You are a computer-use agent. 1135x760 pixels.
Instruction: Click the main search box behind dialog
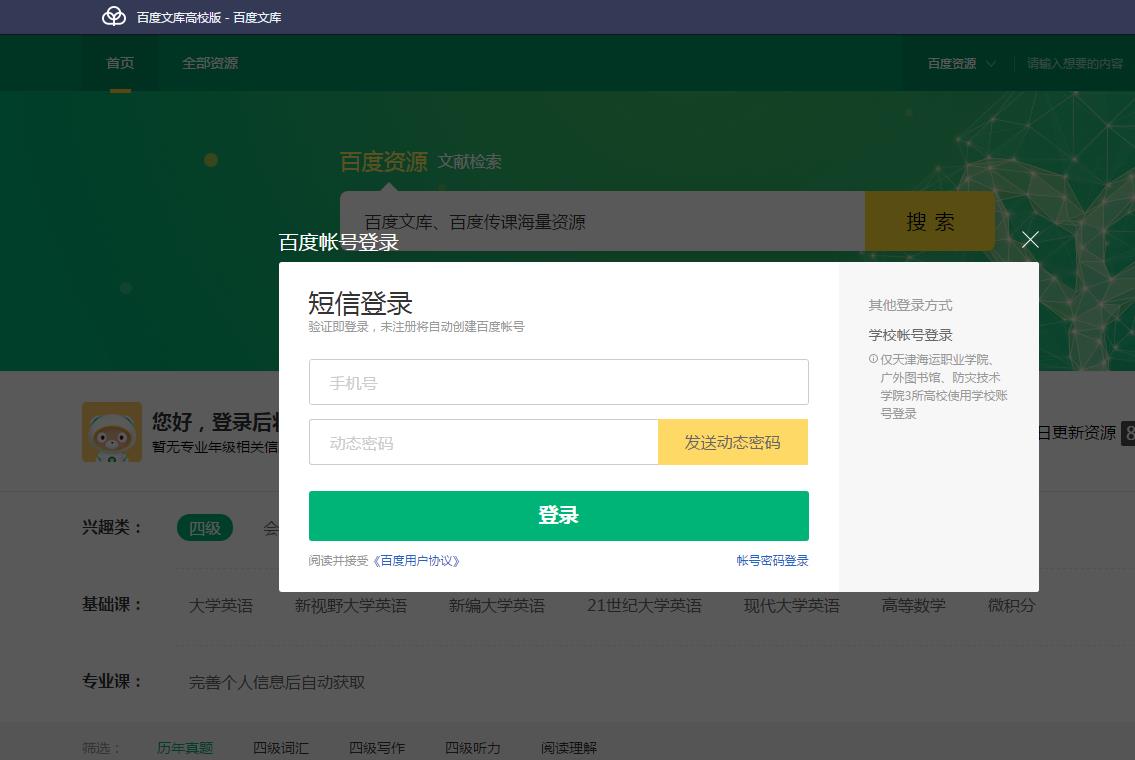(602, 221)
